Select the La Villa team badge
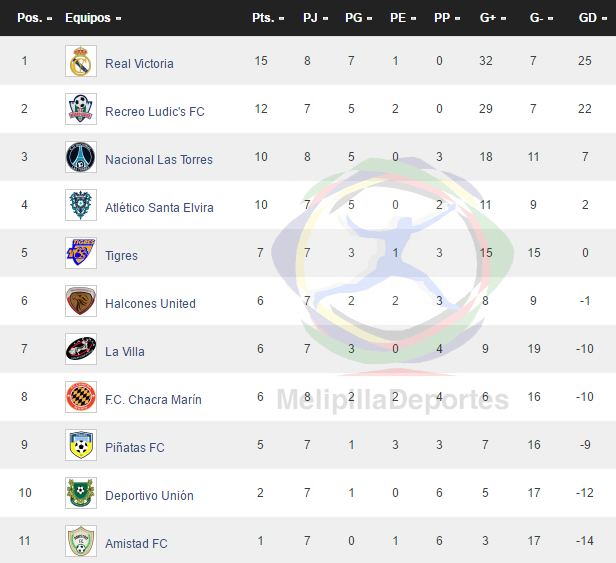The height and width of the screenshot is (563, 616). 81,349
